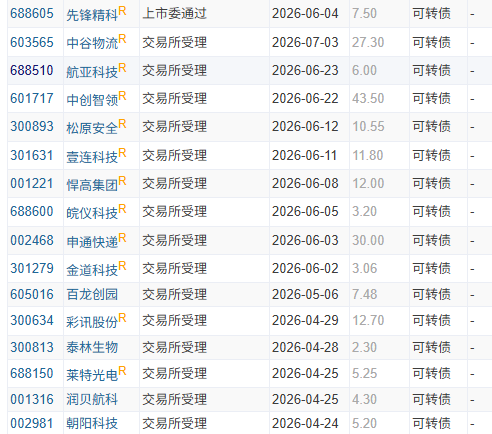Click the R icon beside 航亚科技
The height and width of the screenshot is (434, 492).
point(122,68)
